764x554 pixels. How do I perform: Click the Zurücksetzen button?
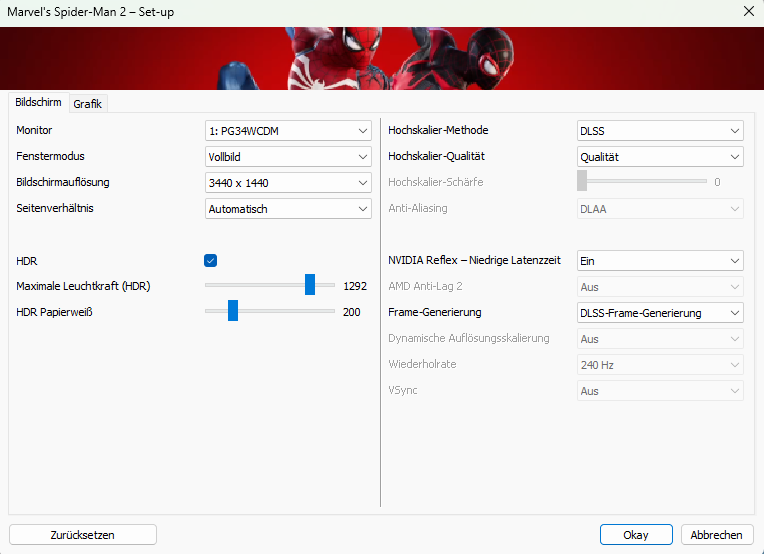(x=83, y=535)
